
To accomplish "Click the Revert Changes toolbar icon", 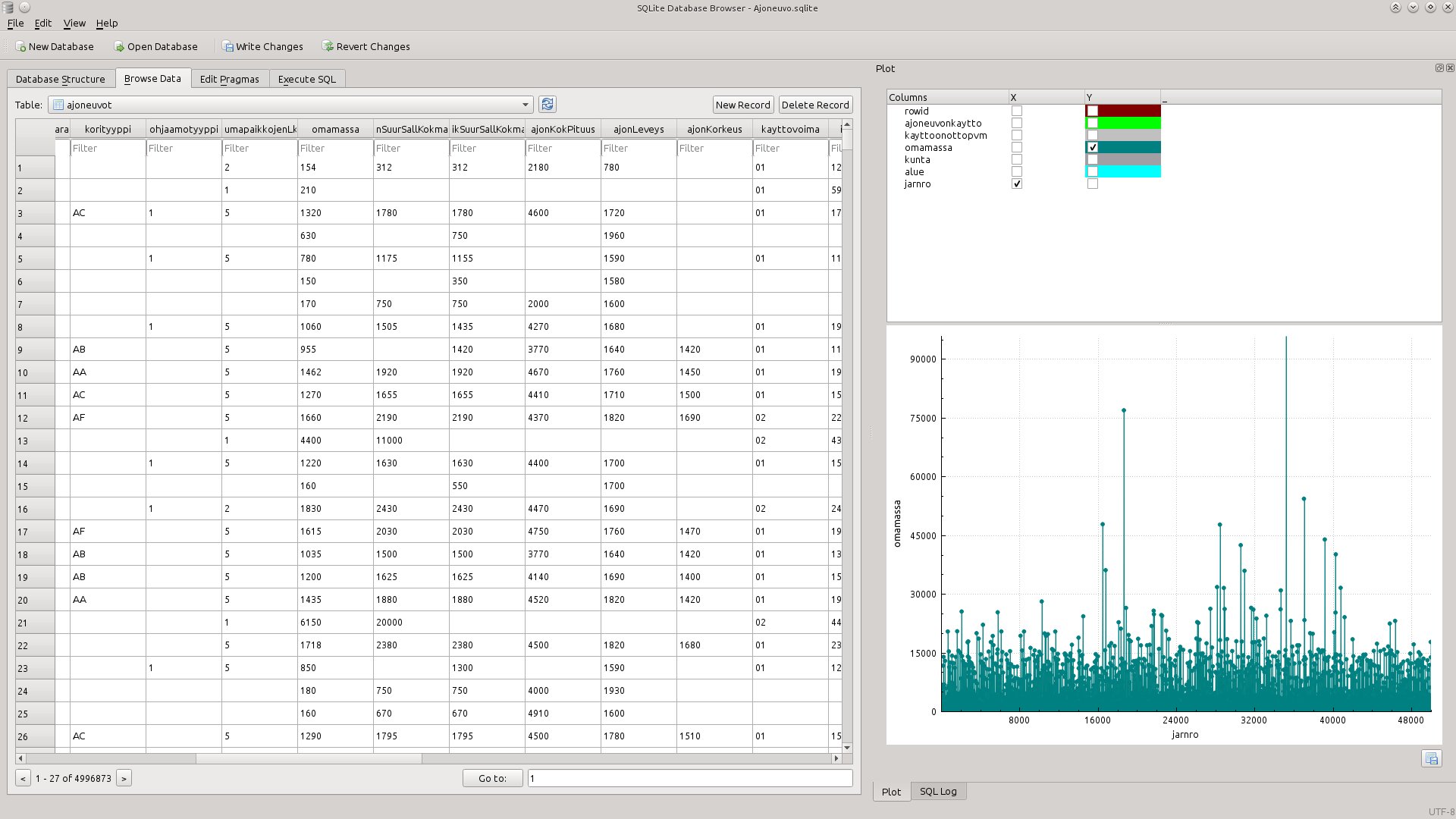I will coord(328,46).
